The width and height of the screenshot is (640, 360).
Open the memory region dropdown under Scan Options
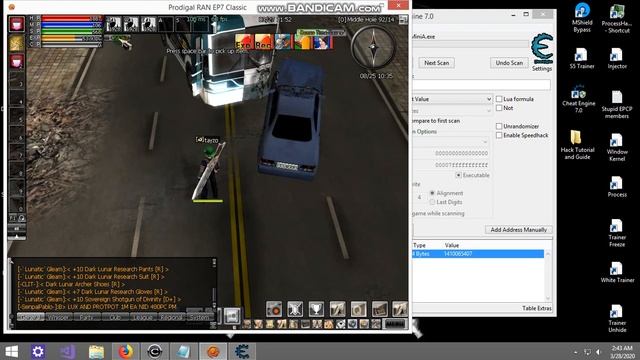(x=451, y=142)
